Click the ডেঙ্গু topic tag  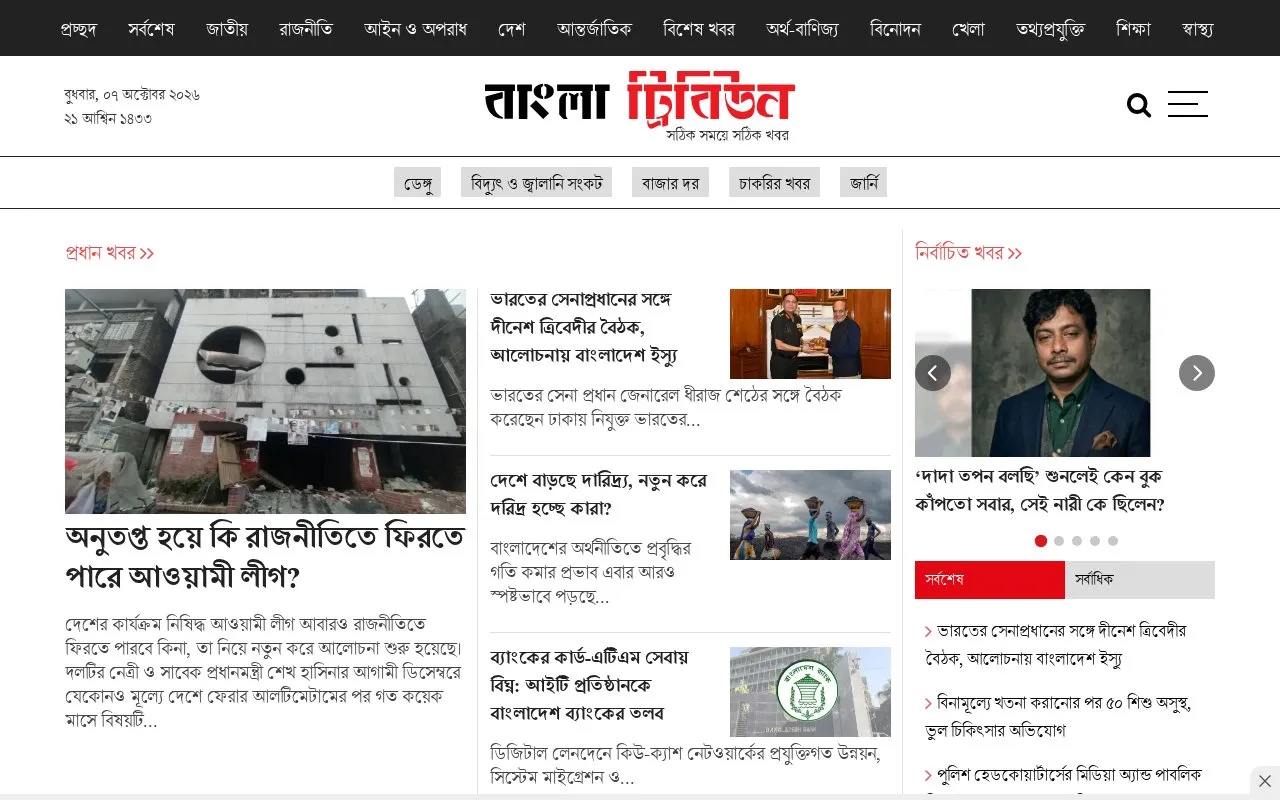click(x=417, y=182)
